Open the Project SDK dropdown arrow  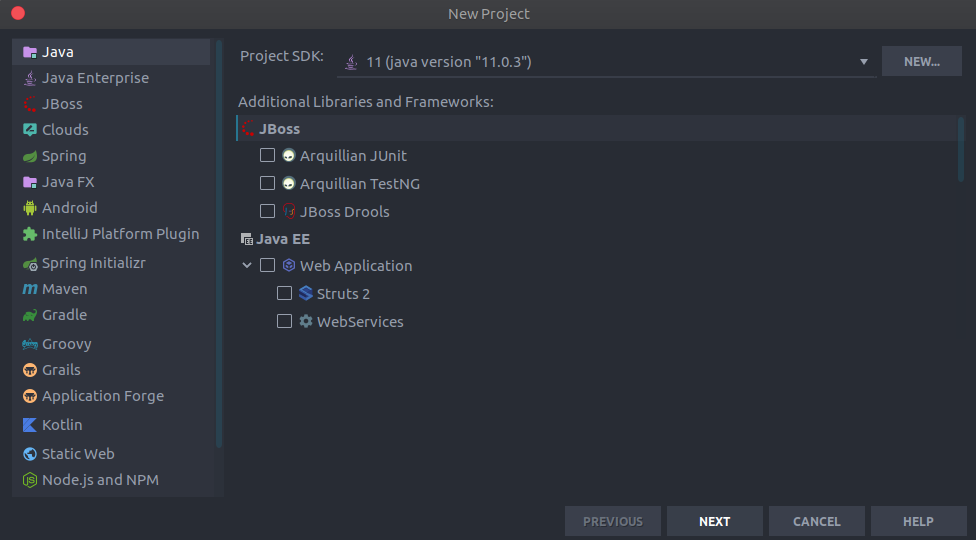863,62
